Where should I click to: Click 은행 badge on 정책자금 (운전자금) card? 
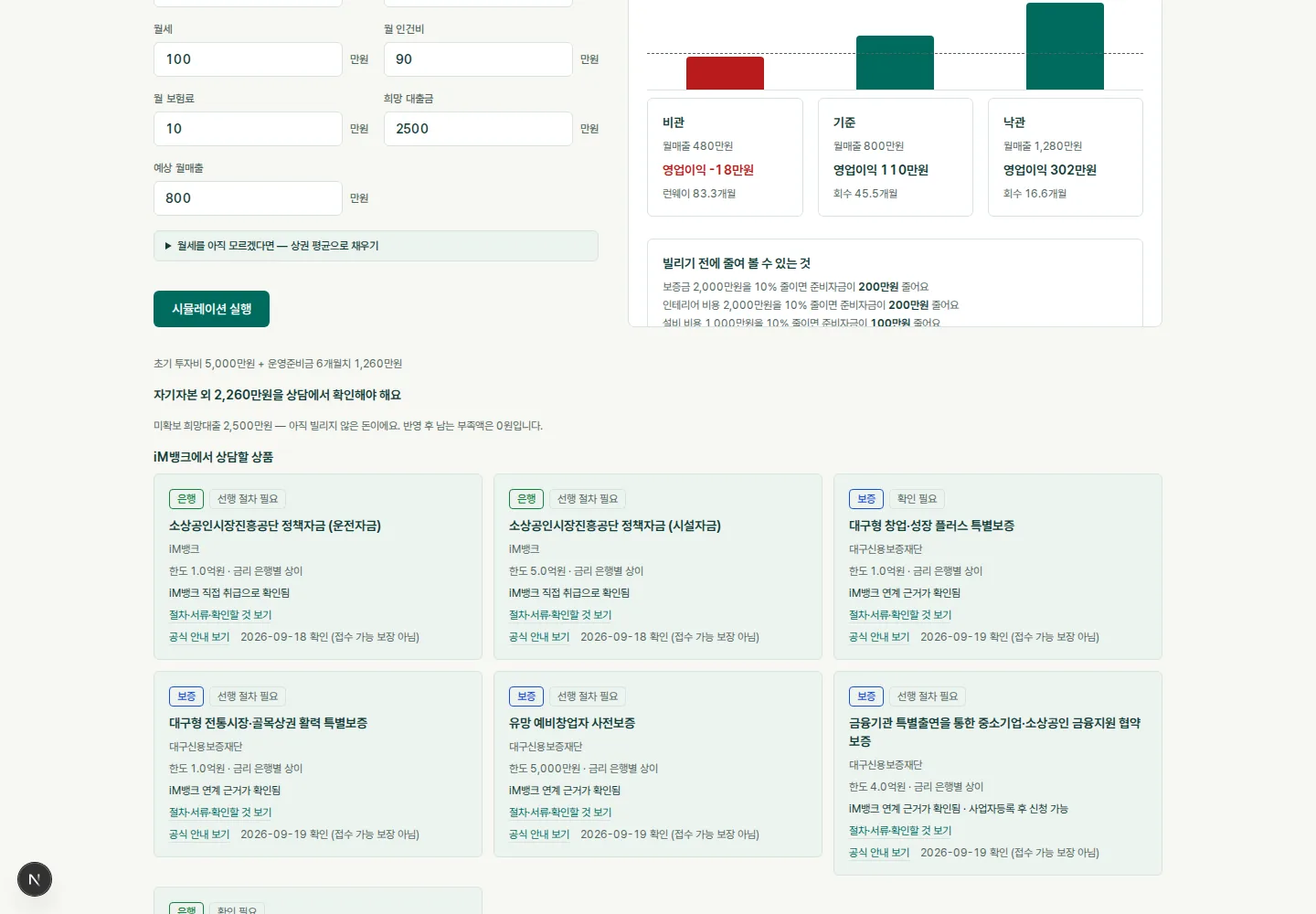186,499
